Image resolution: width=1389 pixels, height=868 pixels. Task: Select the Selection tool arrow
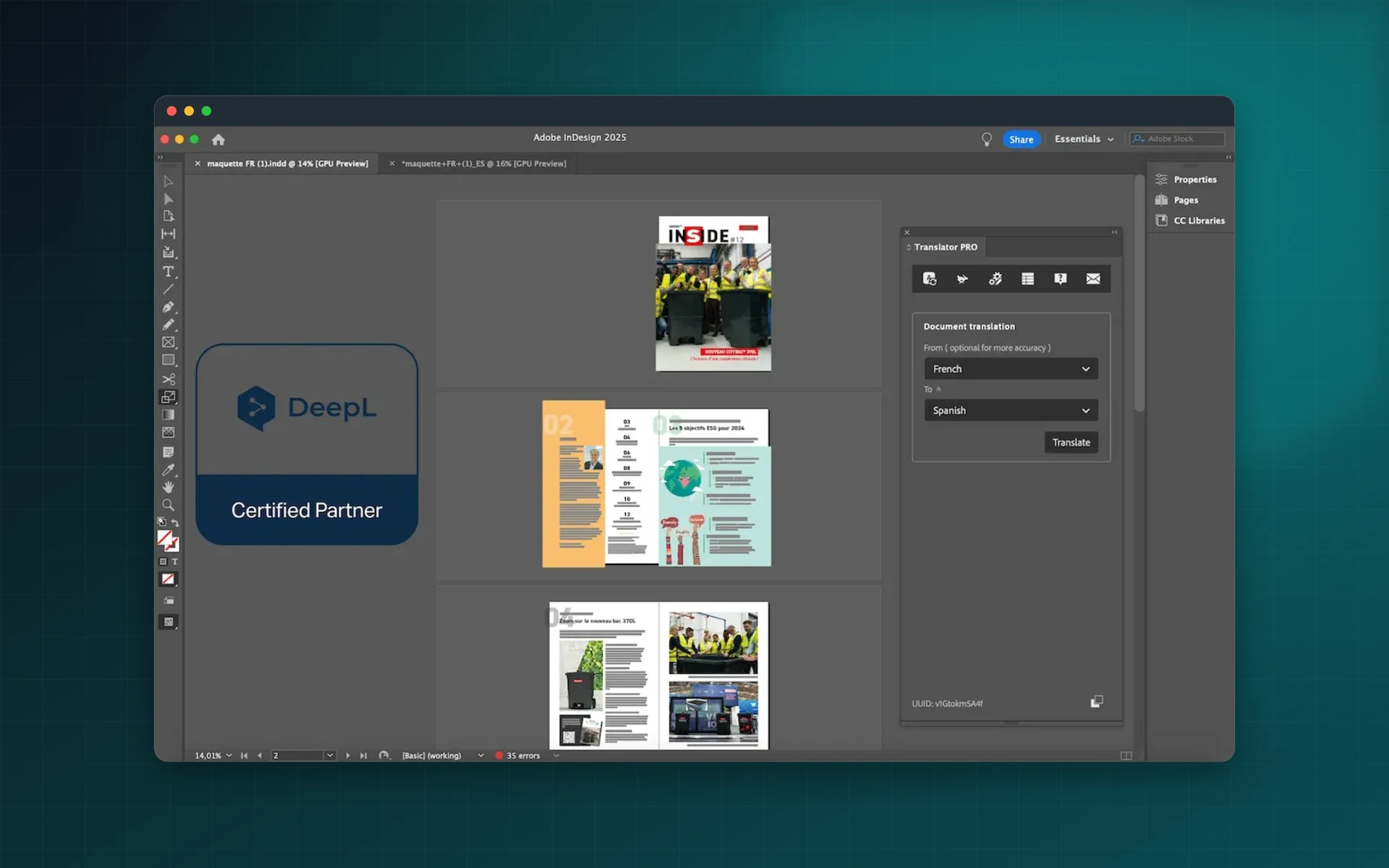click(168, 181)
